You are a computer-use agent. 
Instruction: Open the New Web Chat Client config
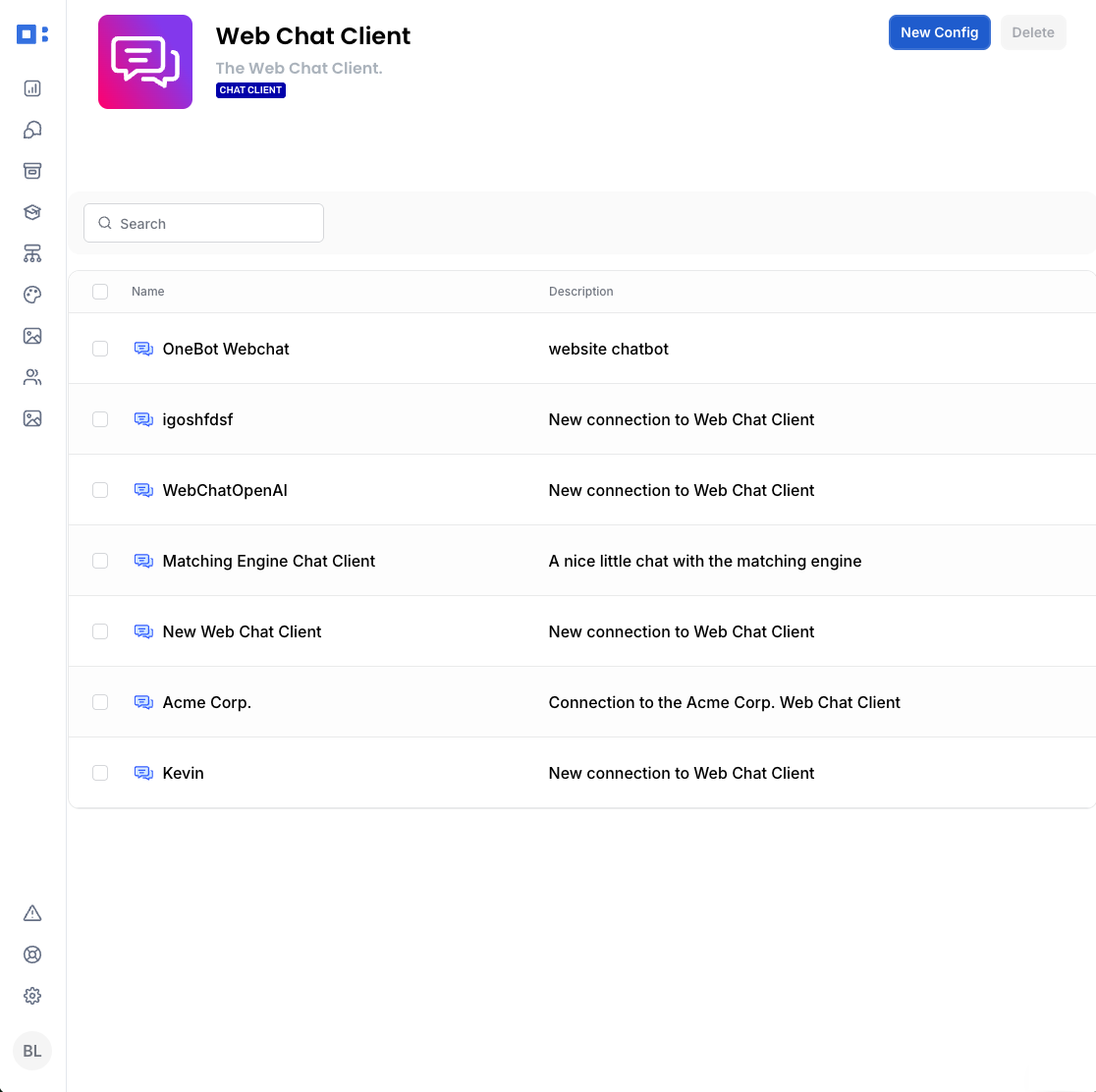pyautogui.click(x=242, y=631)
